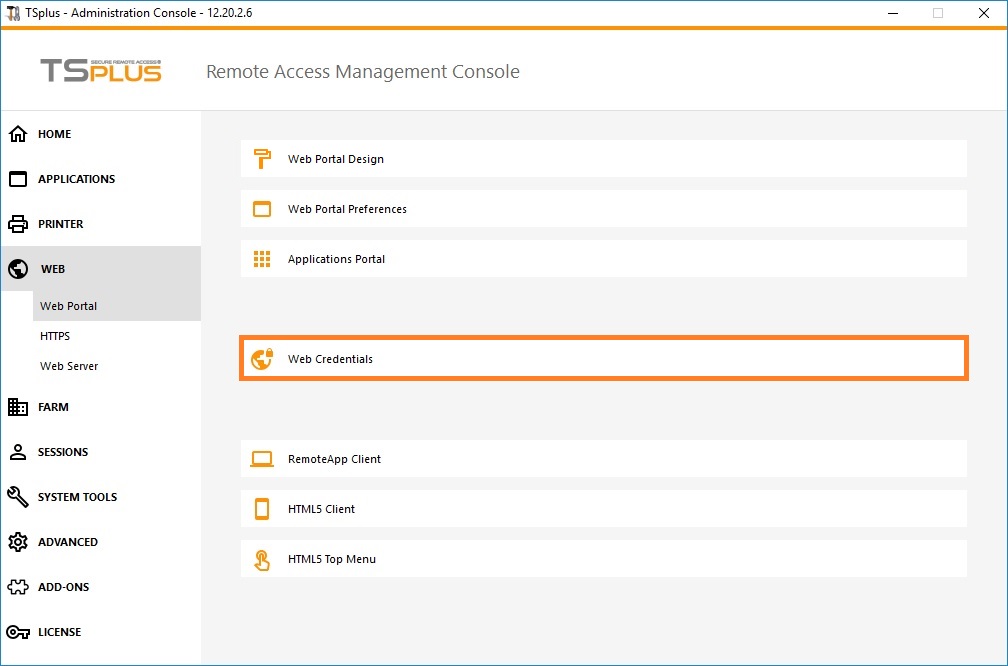Click the Web Portal Preferences window icon
The width and height of the screenshot is (1008, 666).
[262, 209]
